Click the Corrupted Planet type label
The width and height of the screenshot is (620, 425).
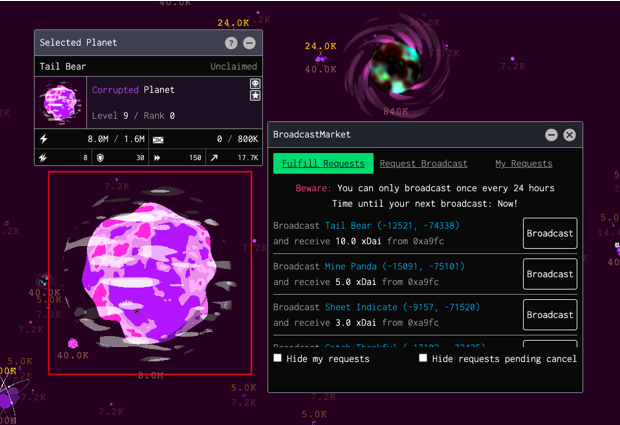(x=133, y=90)
